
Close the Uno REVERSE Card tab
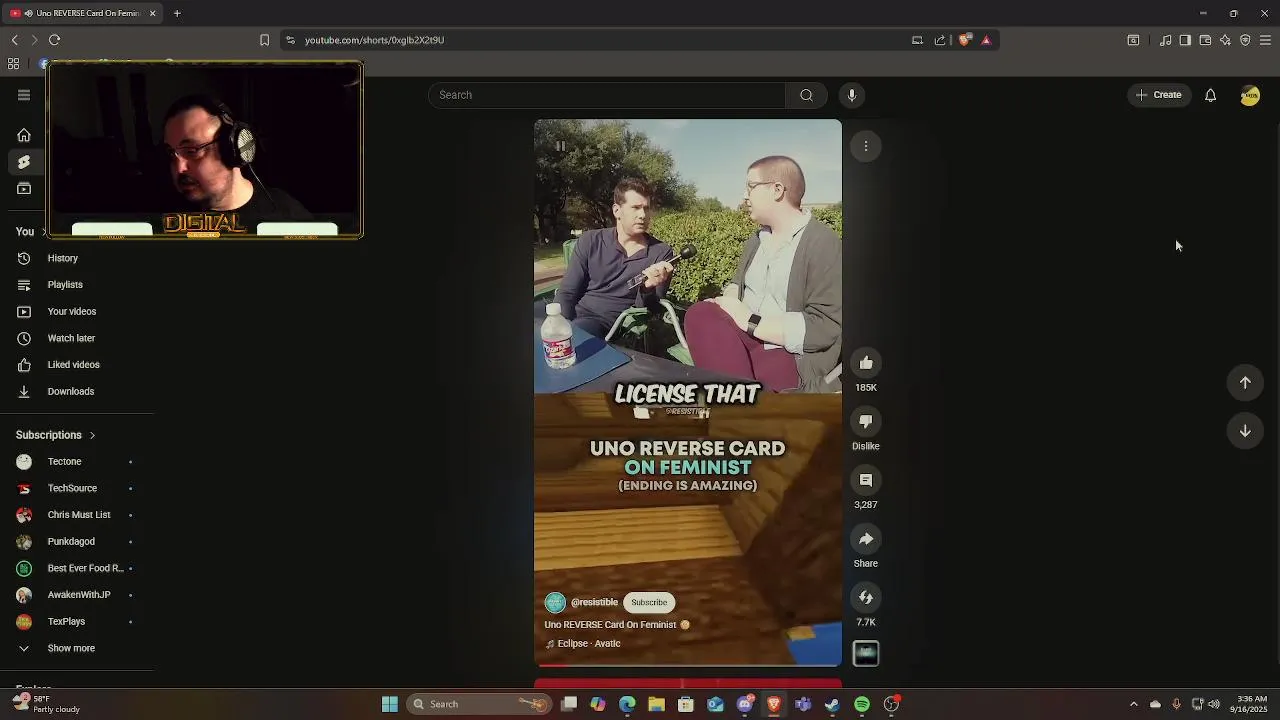pos(152,13)
